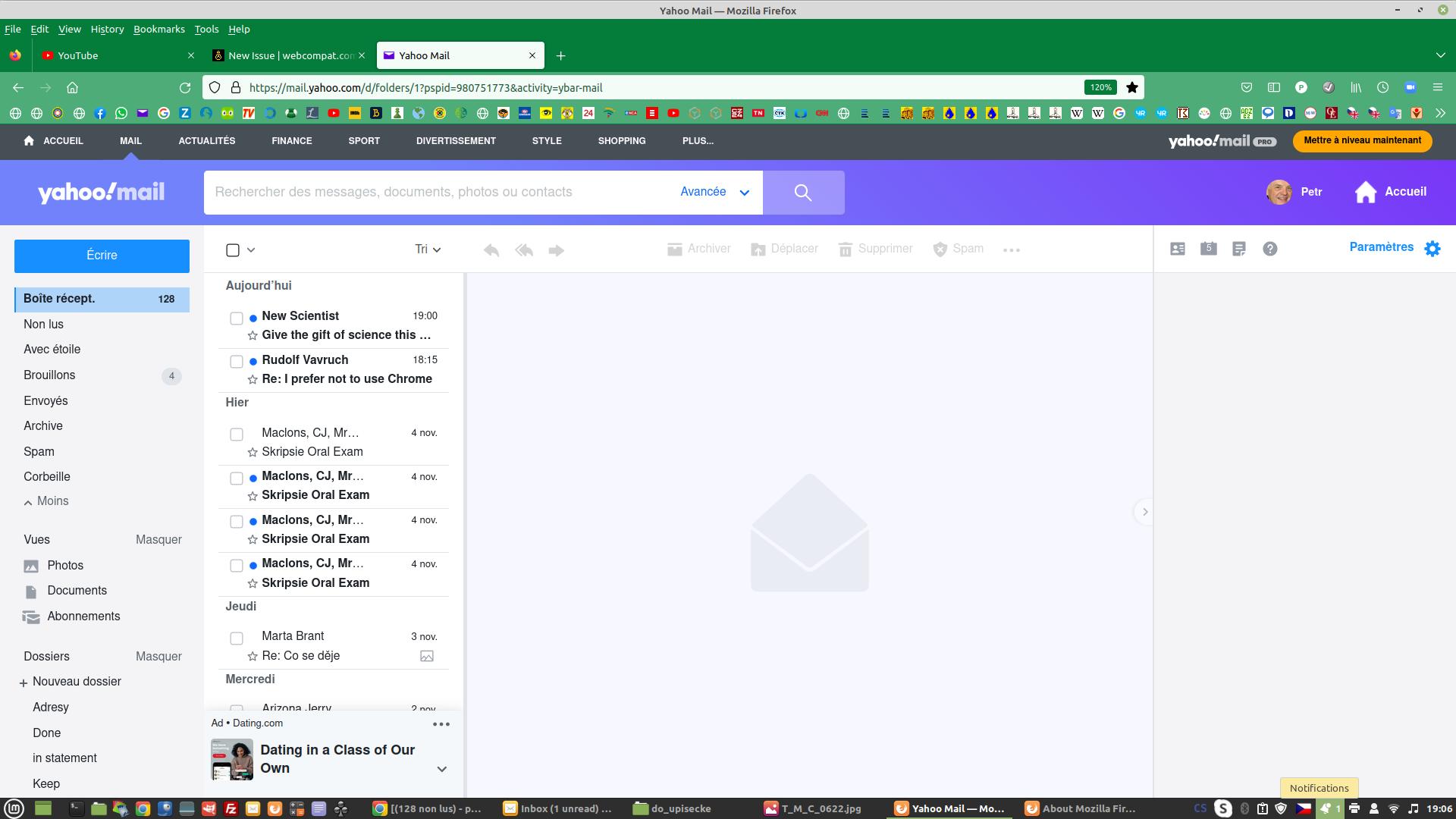Screen dimensions: 1456x819
Task: Select the checkbox on Rudolf Vavruch's email
Action: point(236,362)
